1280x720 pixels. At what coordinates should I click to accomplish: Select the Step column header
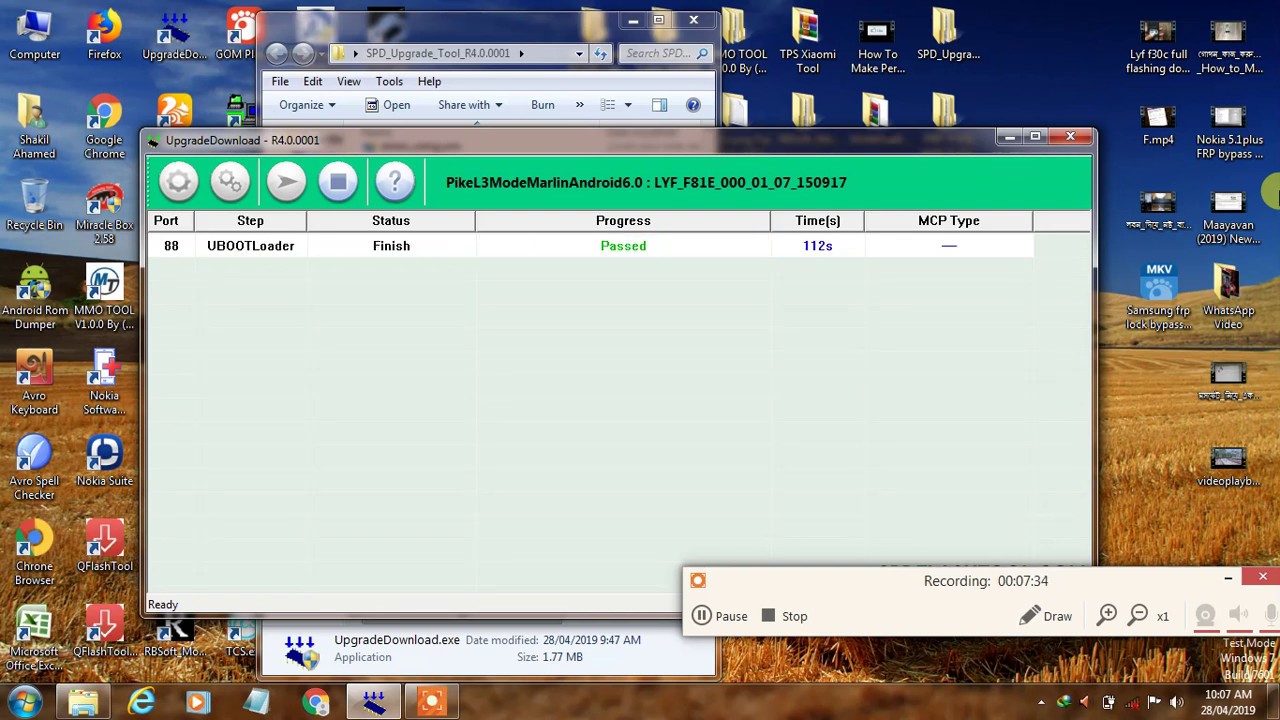[x=250, y=221]
